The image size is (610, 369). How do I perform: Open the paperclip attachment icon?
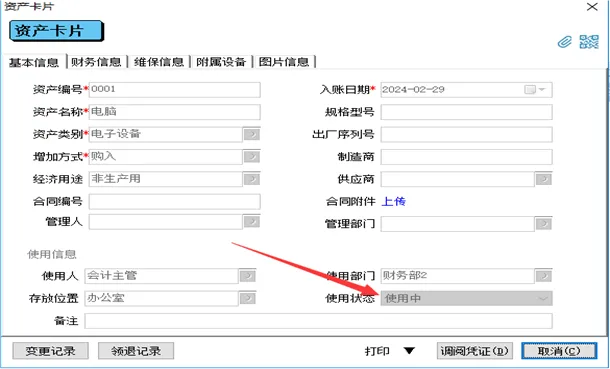point(564,42)
